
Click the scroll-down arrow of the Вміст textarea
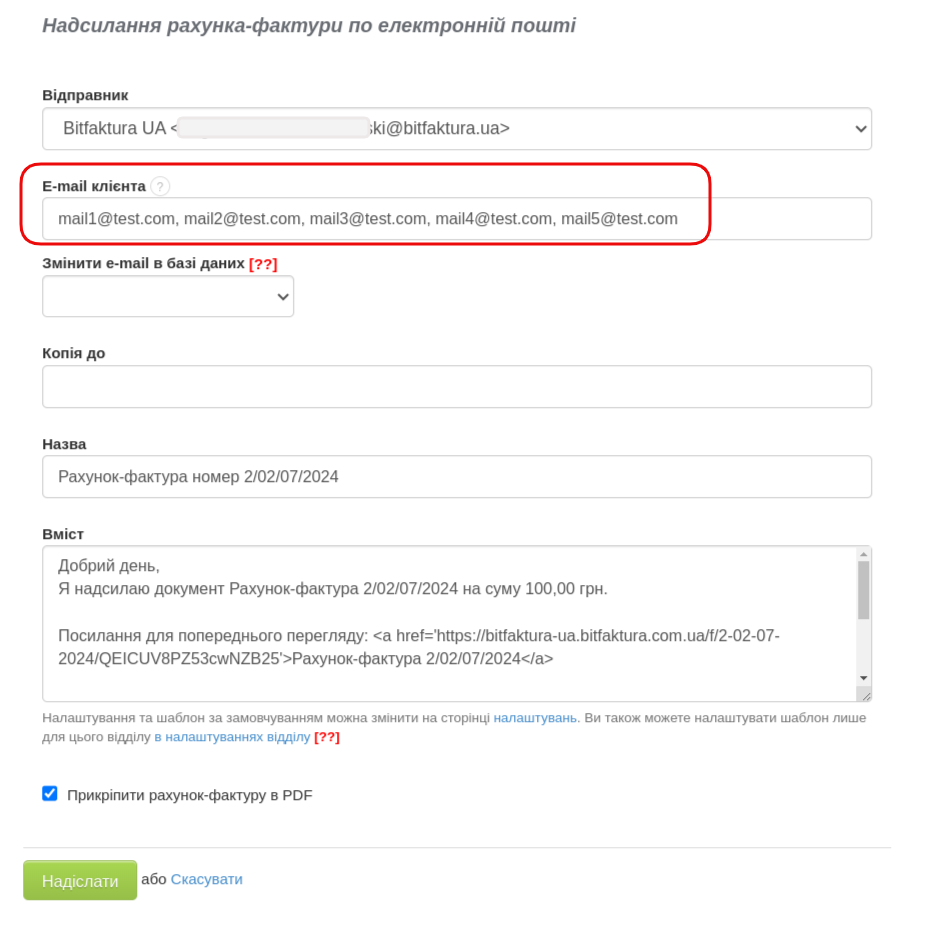pos(864,678)
